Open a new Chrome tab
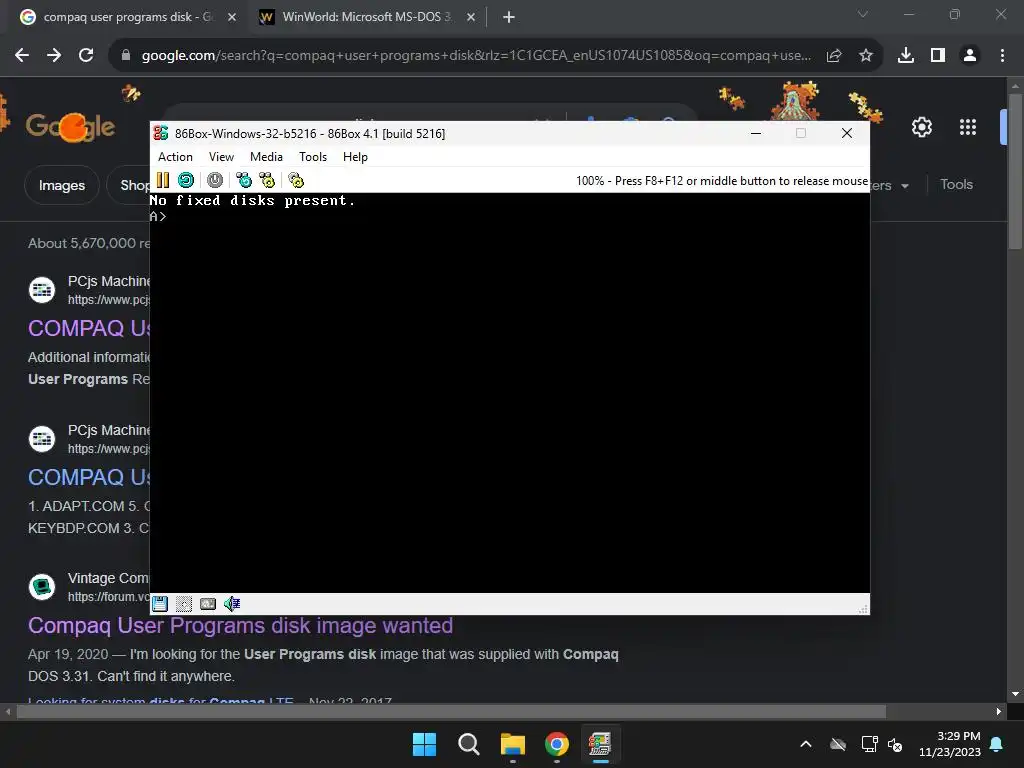The width and height of the screenshot is (1024, 768). tap(509, 17)
